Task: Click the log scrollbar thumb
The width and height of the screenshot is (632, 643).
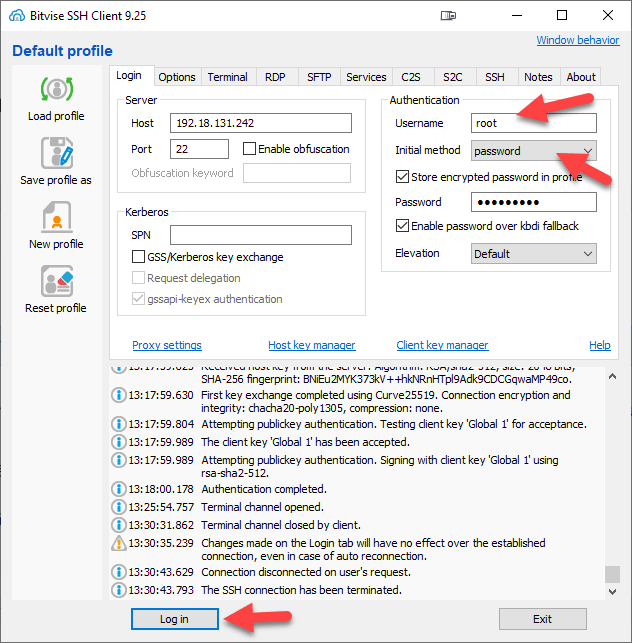Action: 612,575
